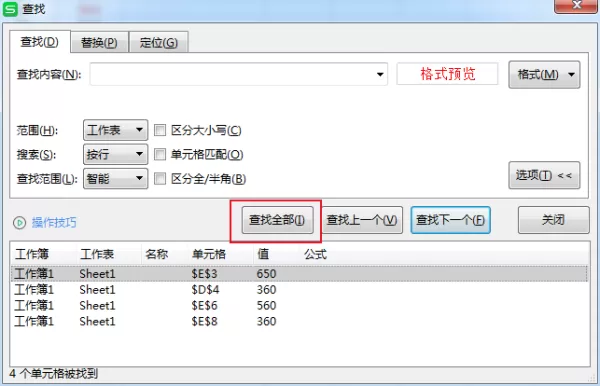Screen dimensions: 600x386
Task: Close the 查找 dialog with the X button
Action: 577,6
